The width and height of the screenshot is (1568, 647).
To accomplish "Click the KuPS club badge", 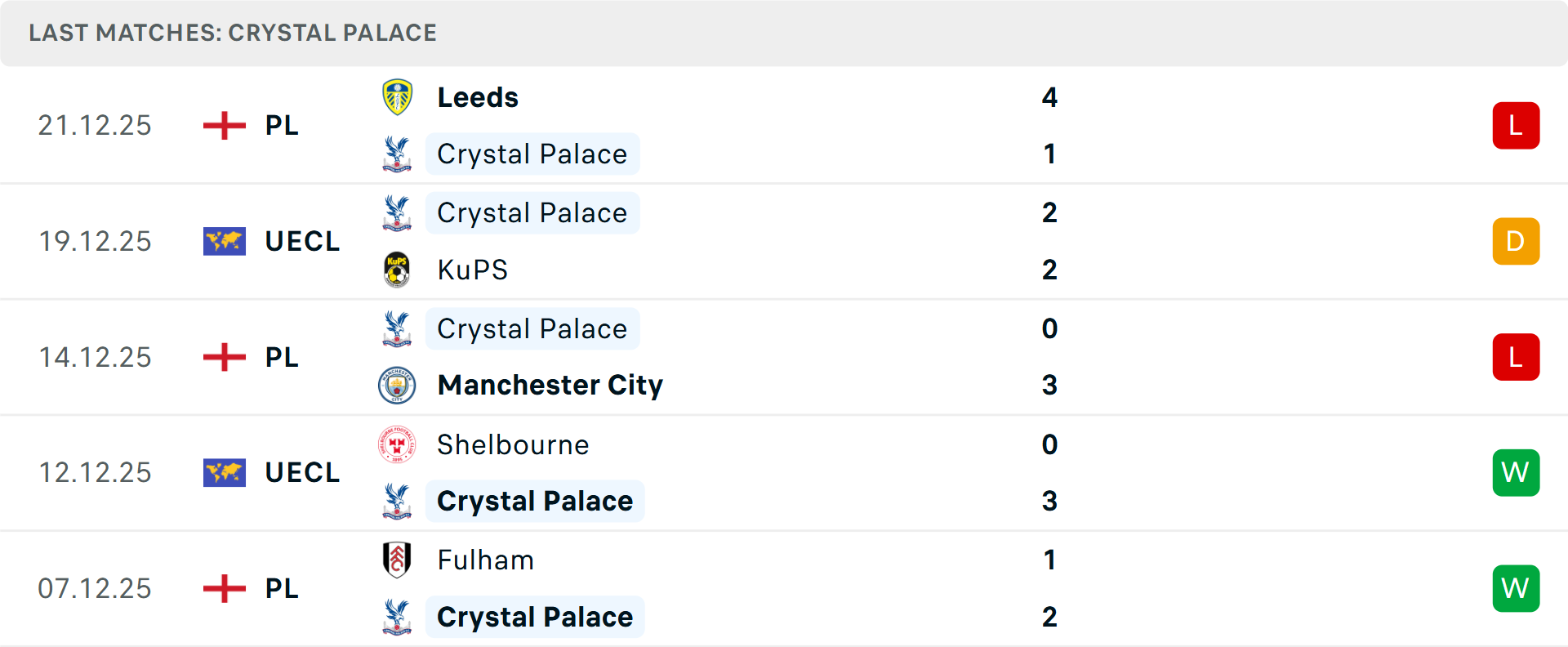I will (397, 270).
